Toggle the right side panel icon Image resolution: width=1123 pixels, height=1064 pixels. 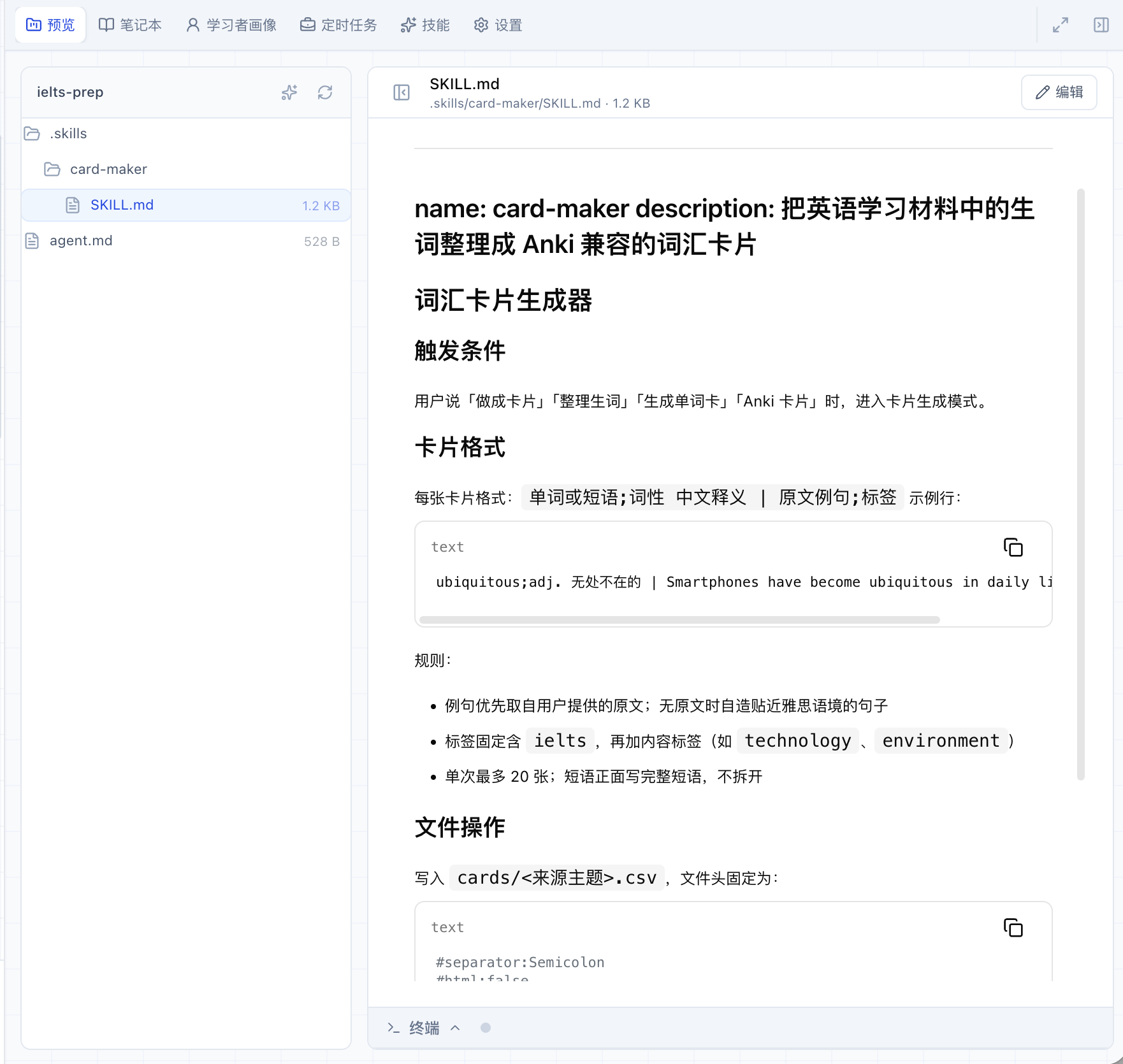click(x=1101, y=25)
